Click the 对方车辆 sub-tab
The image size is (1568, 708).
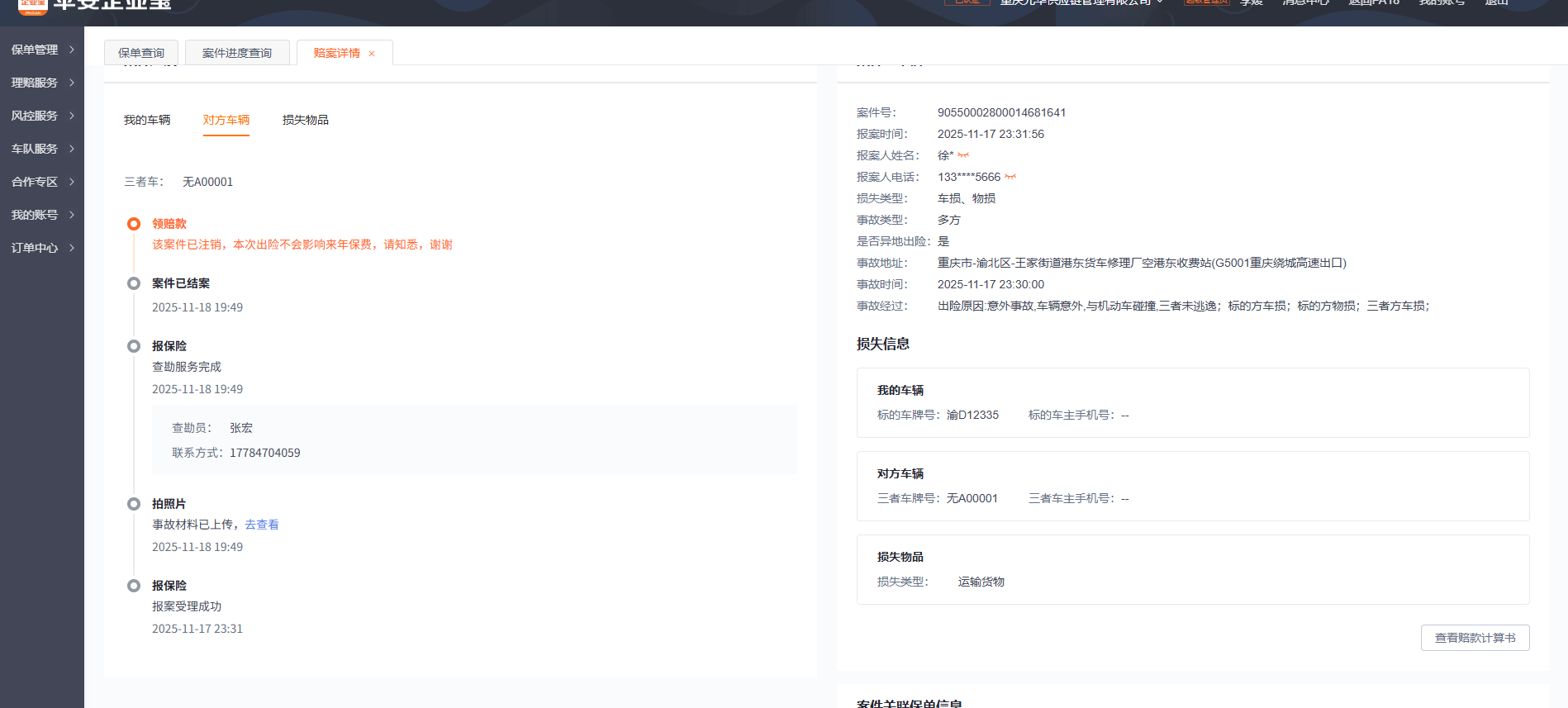[226, 120]
